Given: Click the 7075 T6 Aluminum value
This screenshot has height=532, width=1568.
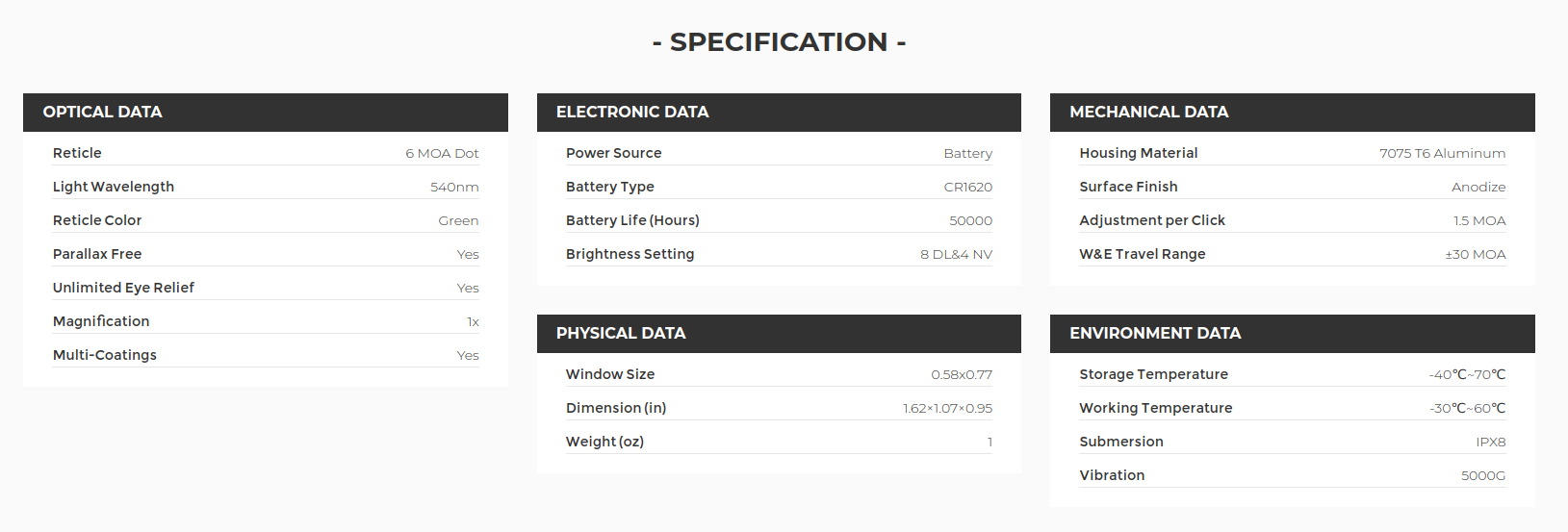Looking at the screenshot, I should point(1442,153).
